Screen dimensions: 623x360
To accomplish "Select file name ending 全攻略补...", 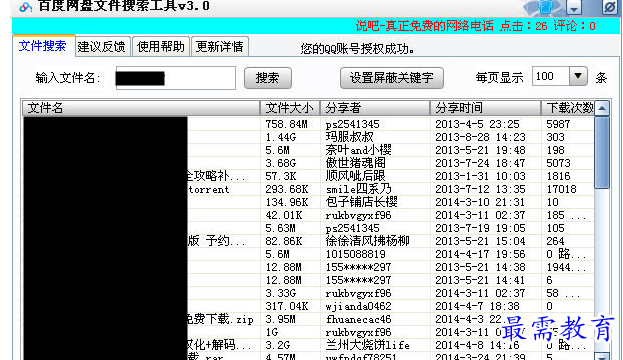I will pyautogui.click(x=216, y=176).
